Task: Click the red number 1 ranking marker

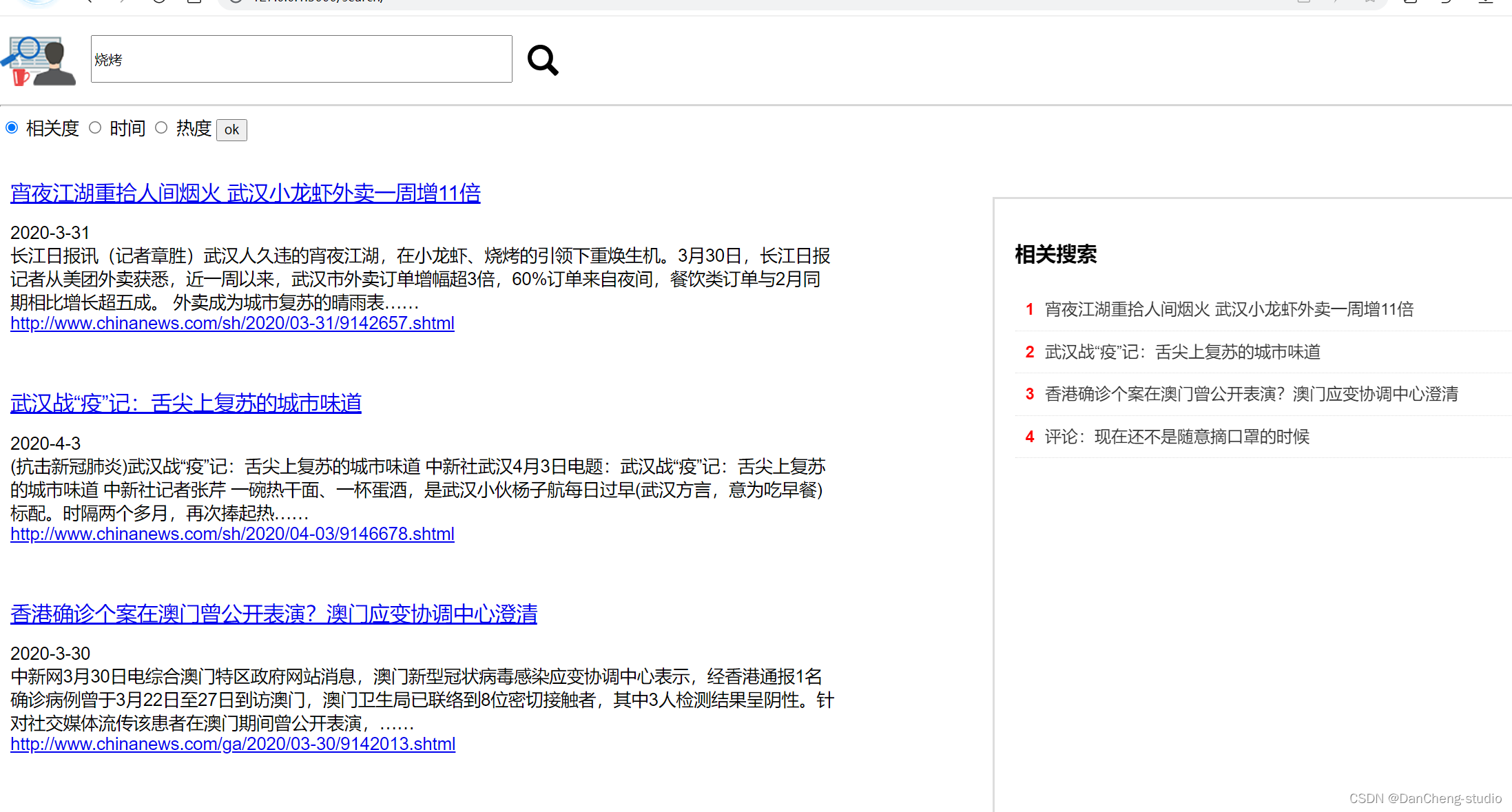Action: (x=1029, y=309)
